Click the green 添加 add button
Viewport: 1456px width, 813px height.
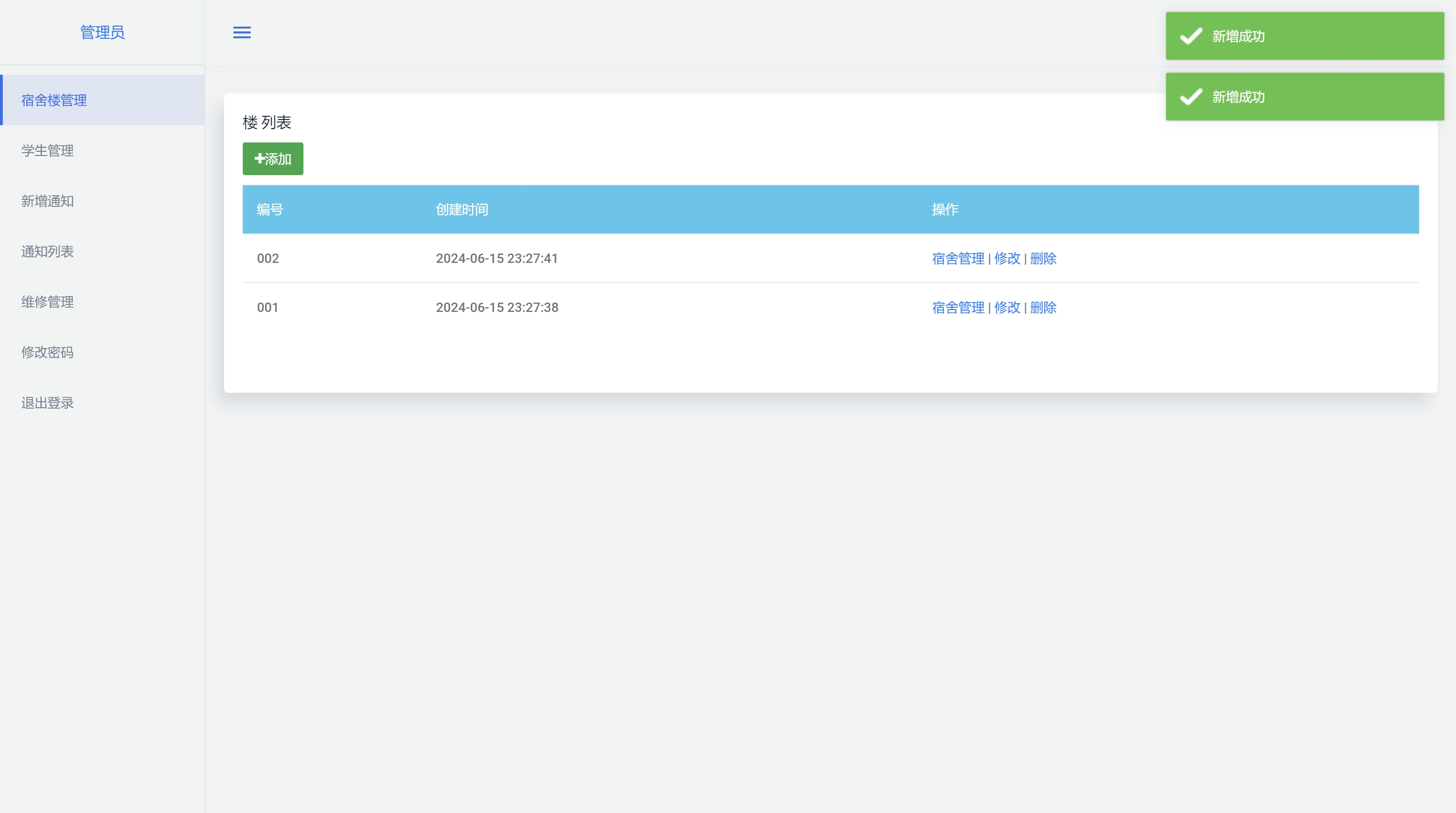[273, 159]
